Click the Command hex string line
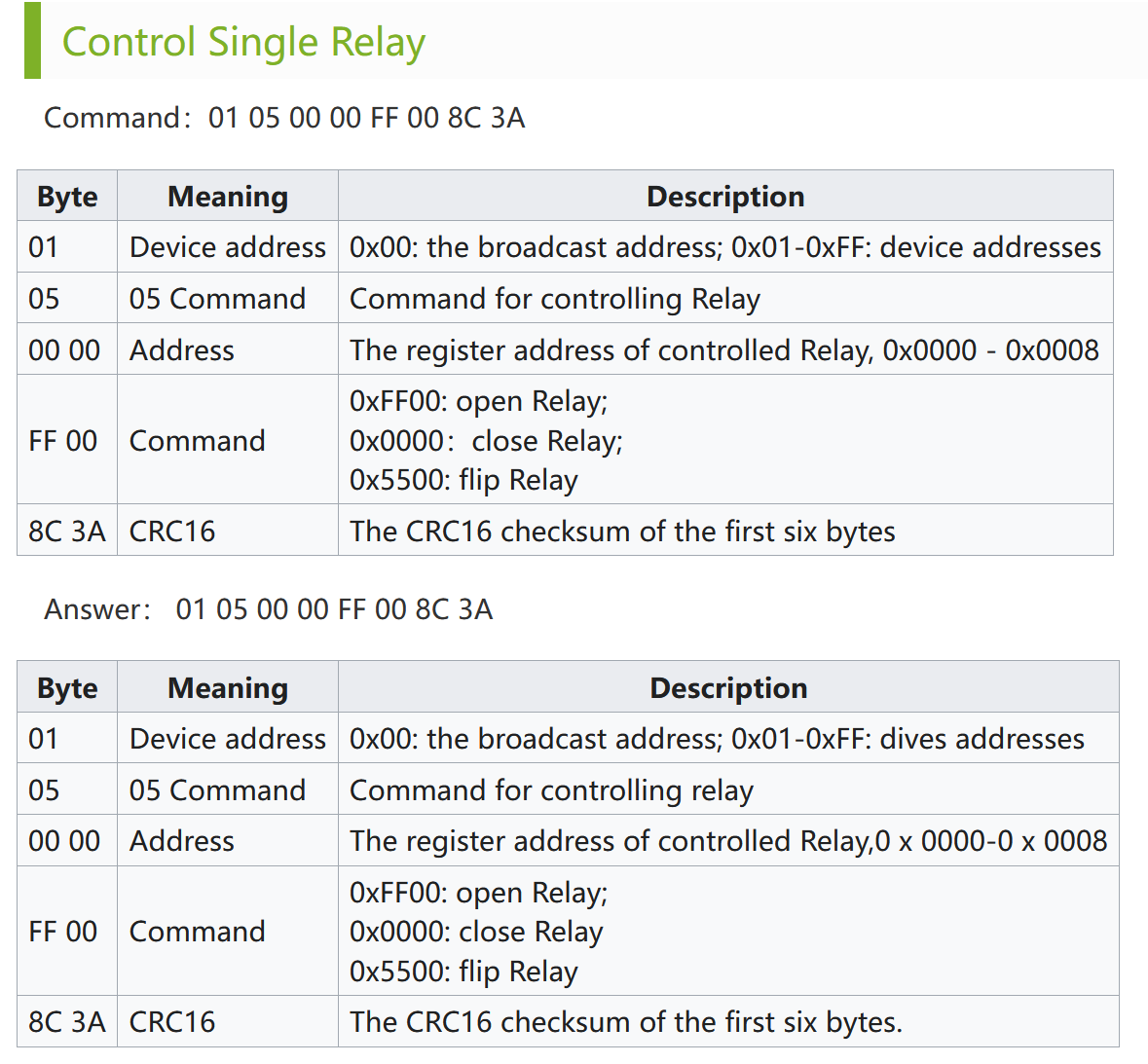The image size is (1148, 1064). pos(284,118)
